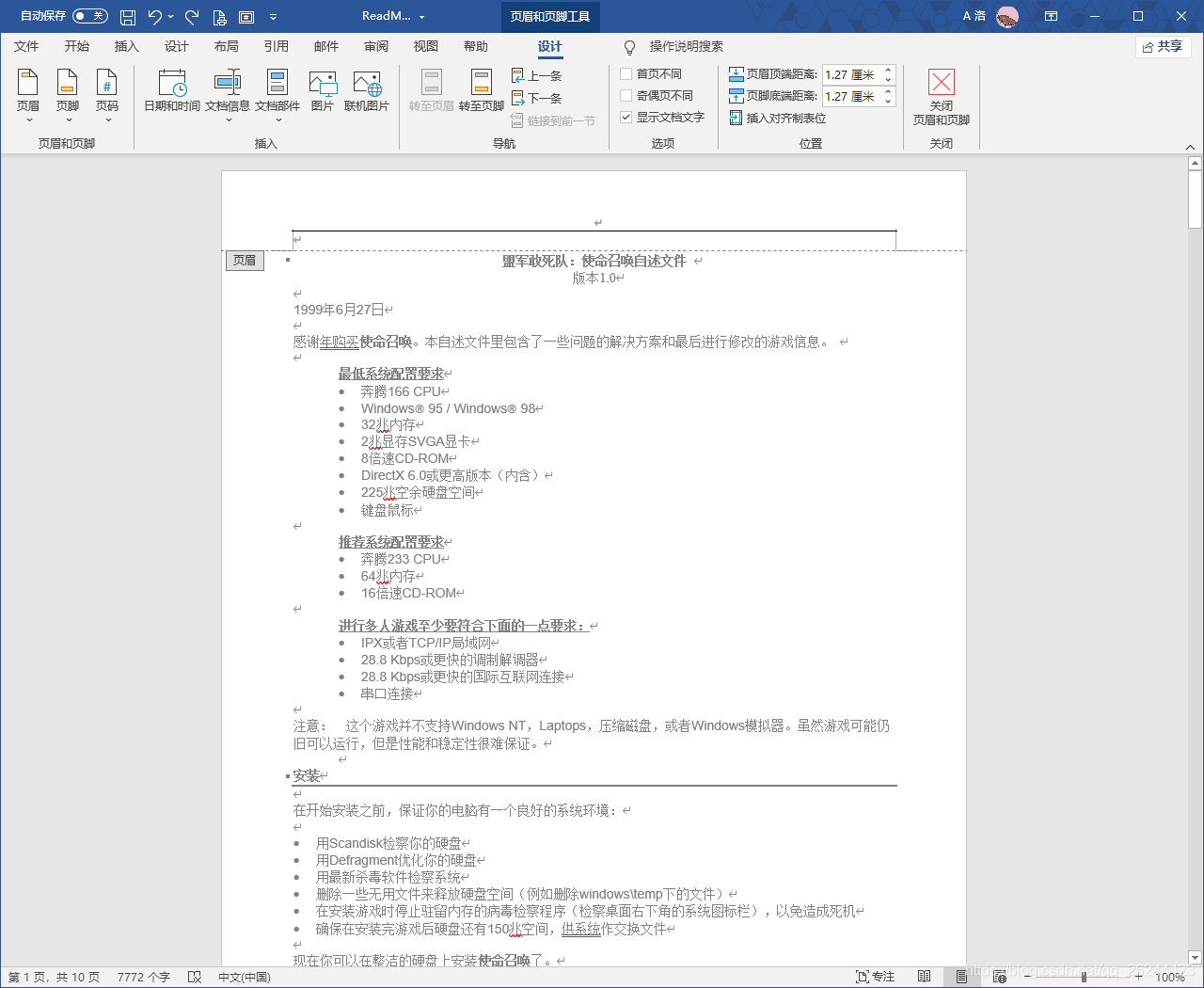Open customize quick access toolbar dropdown
The image size is (1204, 988).
coord(273,16)
